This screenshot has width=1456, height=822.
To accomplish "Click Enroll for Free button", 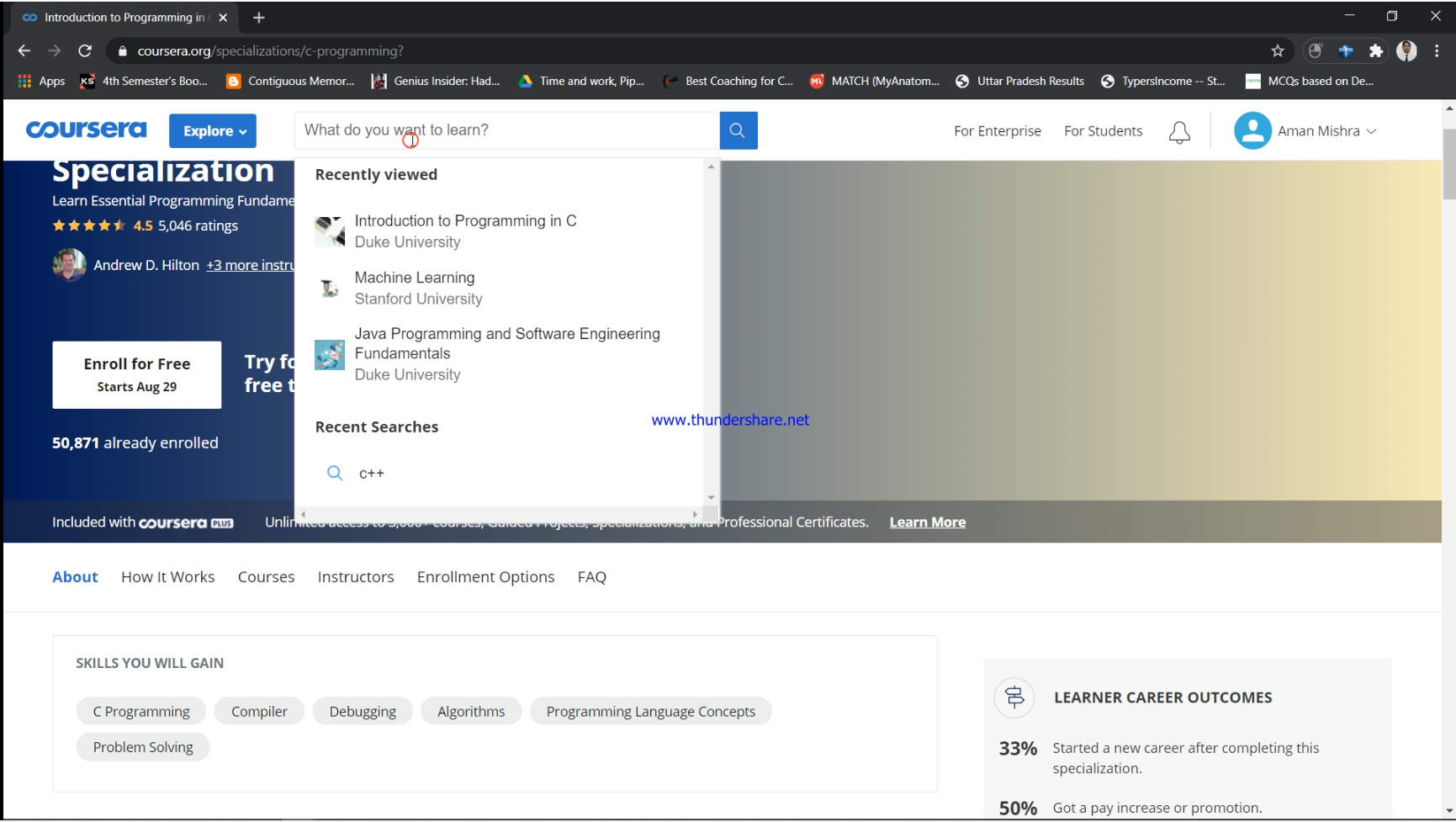I will [x=137, y=374].
